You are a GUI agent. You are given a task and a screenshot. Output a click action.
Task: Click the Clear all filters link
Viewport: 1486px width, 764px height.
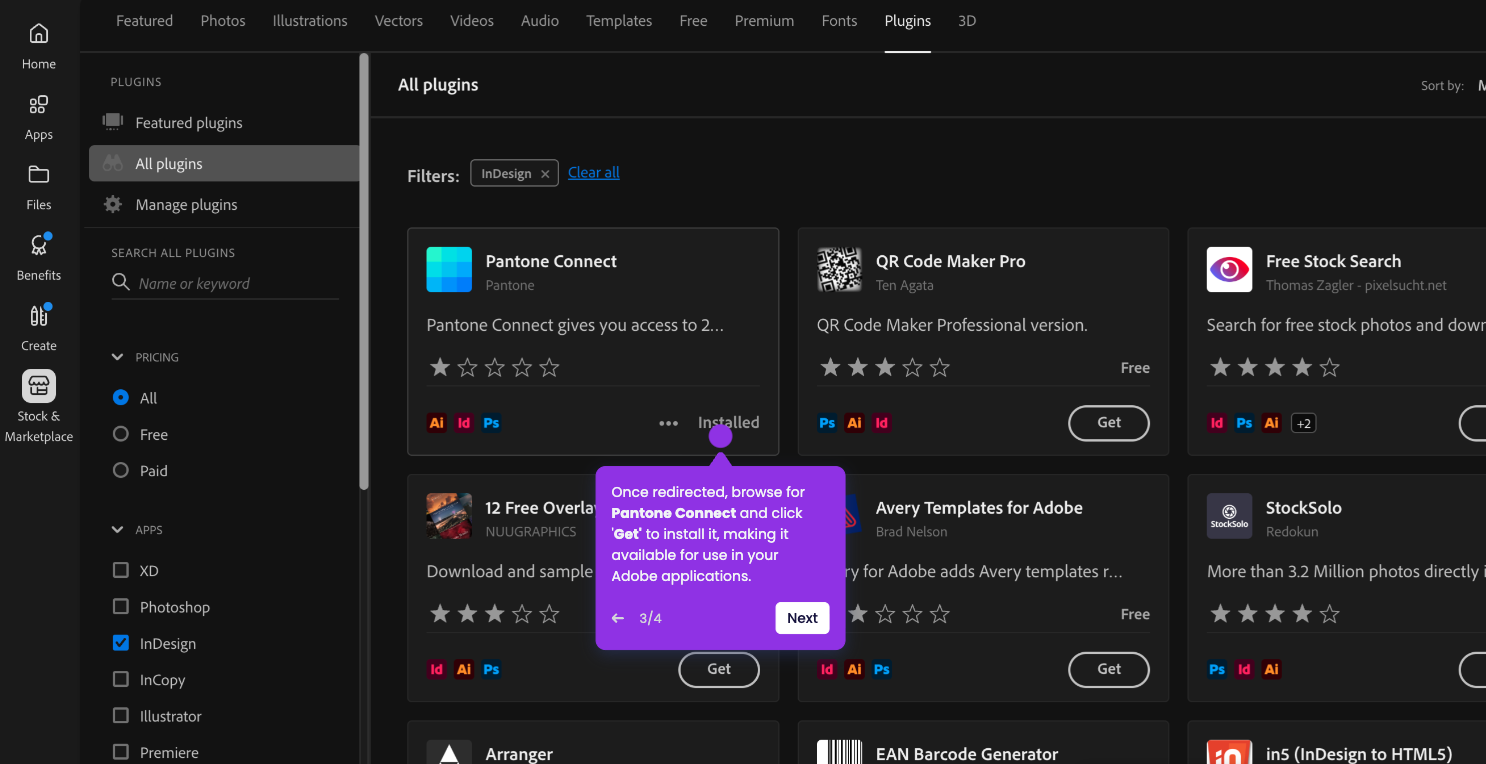point(594,173)
